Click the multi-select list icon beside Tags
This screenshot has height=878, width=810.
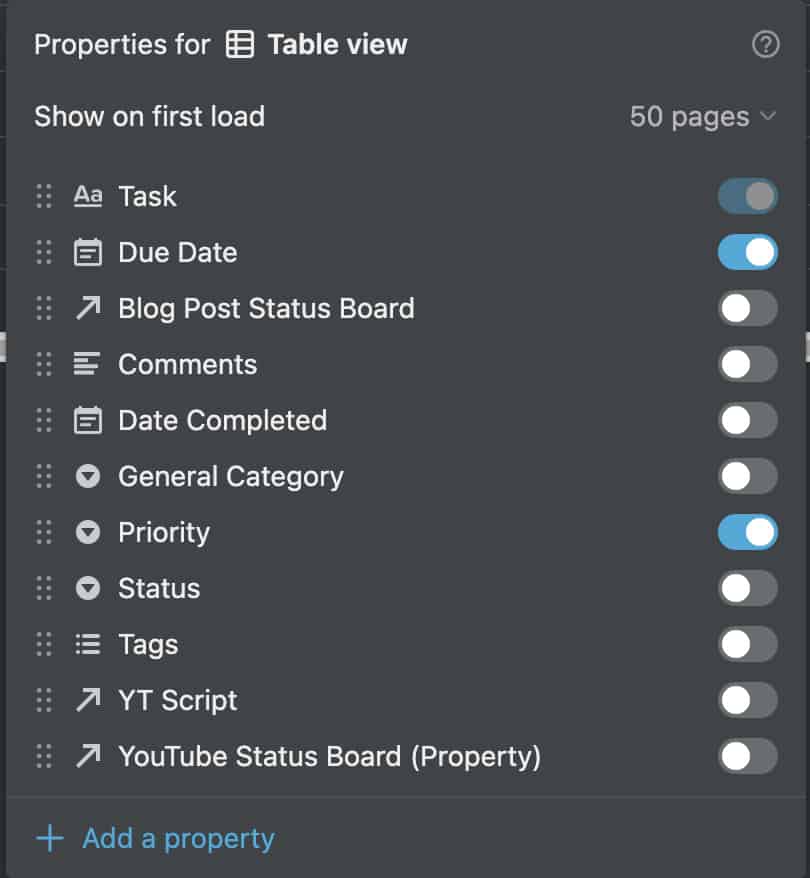click(x=88, y=644)
